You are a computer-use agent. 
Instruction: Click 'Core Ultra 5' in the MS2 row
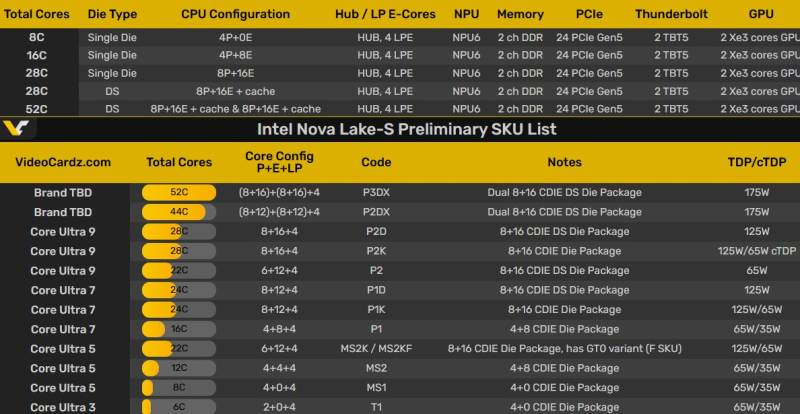pos(63,368)
